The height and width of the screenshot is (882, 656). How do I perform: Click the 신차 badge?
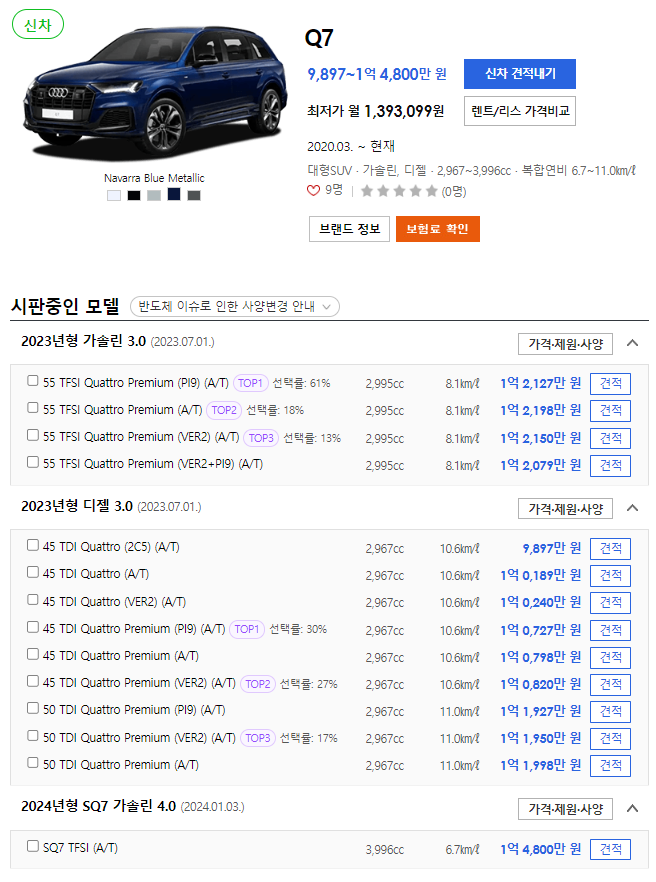pos(38,25)
